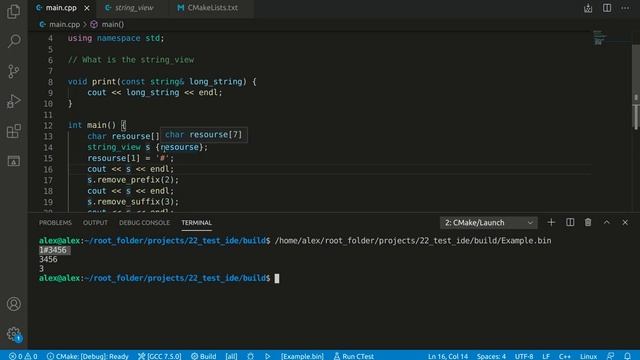This screenshot has width=640, height=360.
Task: Open editor More Actions menu
Action: pos(625,8)
